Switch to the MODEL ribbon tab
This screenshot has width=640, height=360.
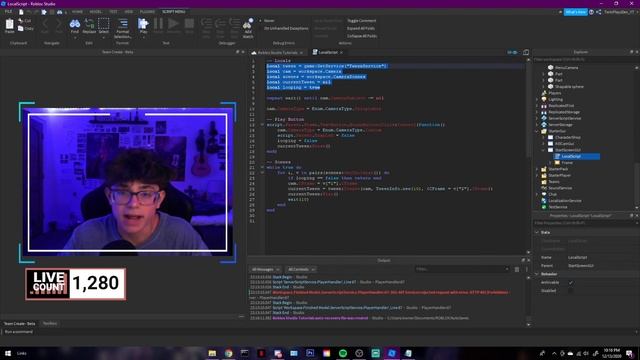(96, 12)
